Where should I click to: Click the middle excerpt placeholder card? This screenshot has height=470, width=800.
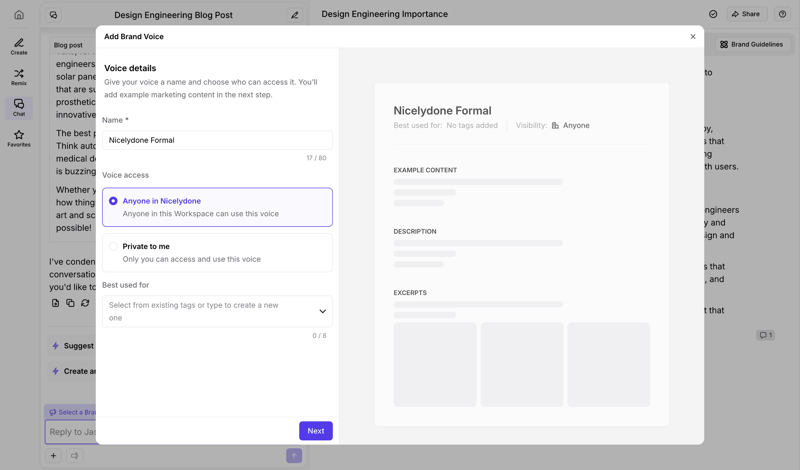pos(522,364)
